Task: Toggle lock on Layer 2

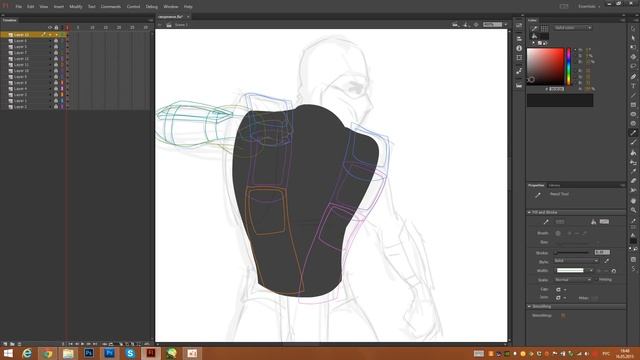Action: (56, 107)
